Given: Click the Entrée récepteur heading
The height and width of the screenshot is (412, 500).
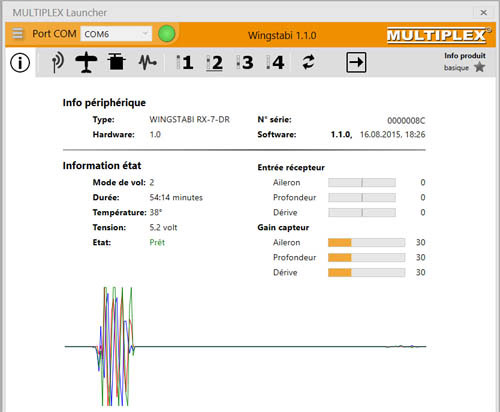Looking at the screenshot, I should tap(291, 167).
